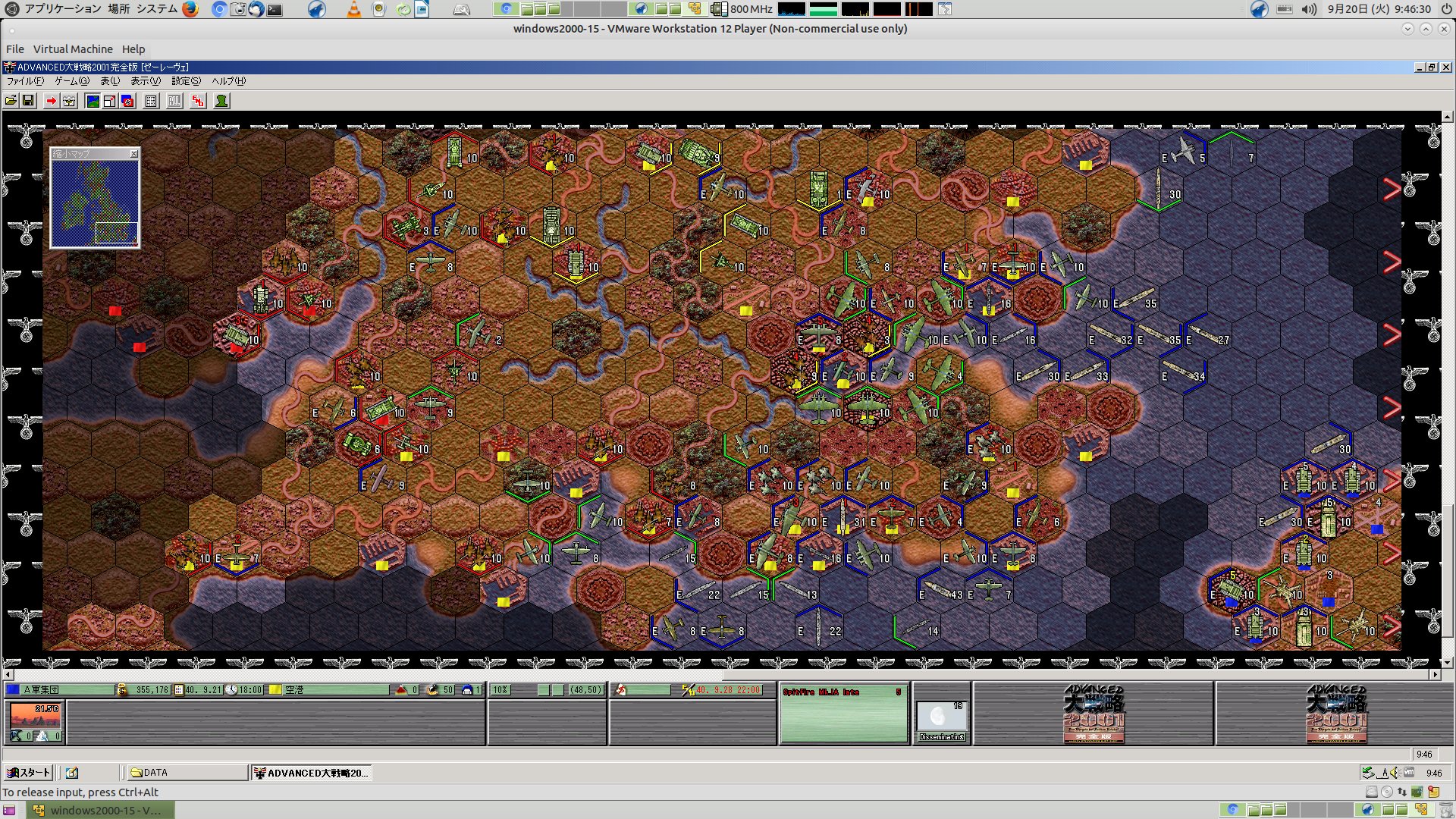Viewport: 1456px width, 819px height.
Task: Click the right arrow of horizontal map scrollbar
Action: click(1435, 674)
